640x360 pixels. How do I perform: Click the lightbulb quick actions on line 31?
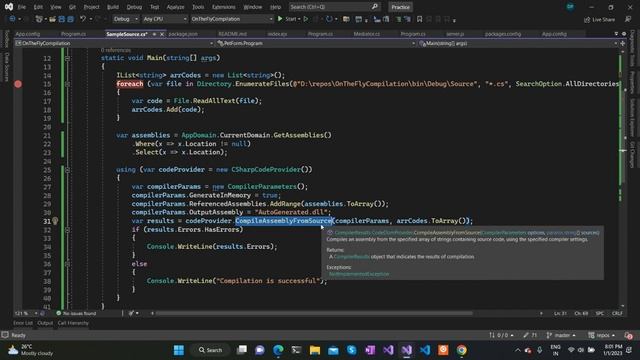click(55, 221)
